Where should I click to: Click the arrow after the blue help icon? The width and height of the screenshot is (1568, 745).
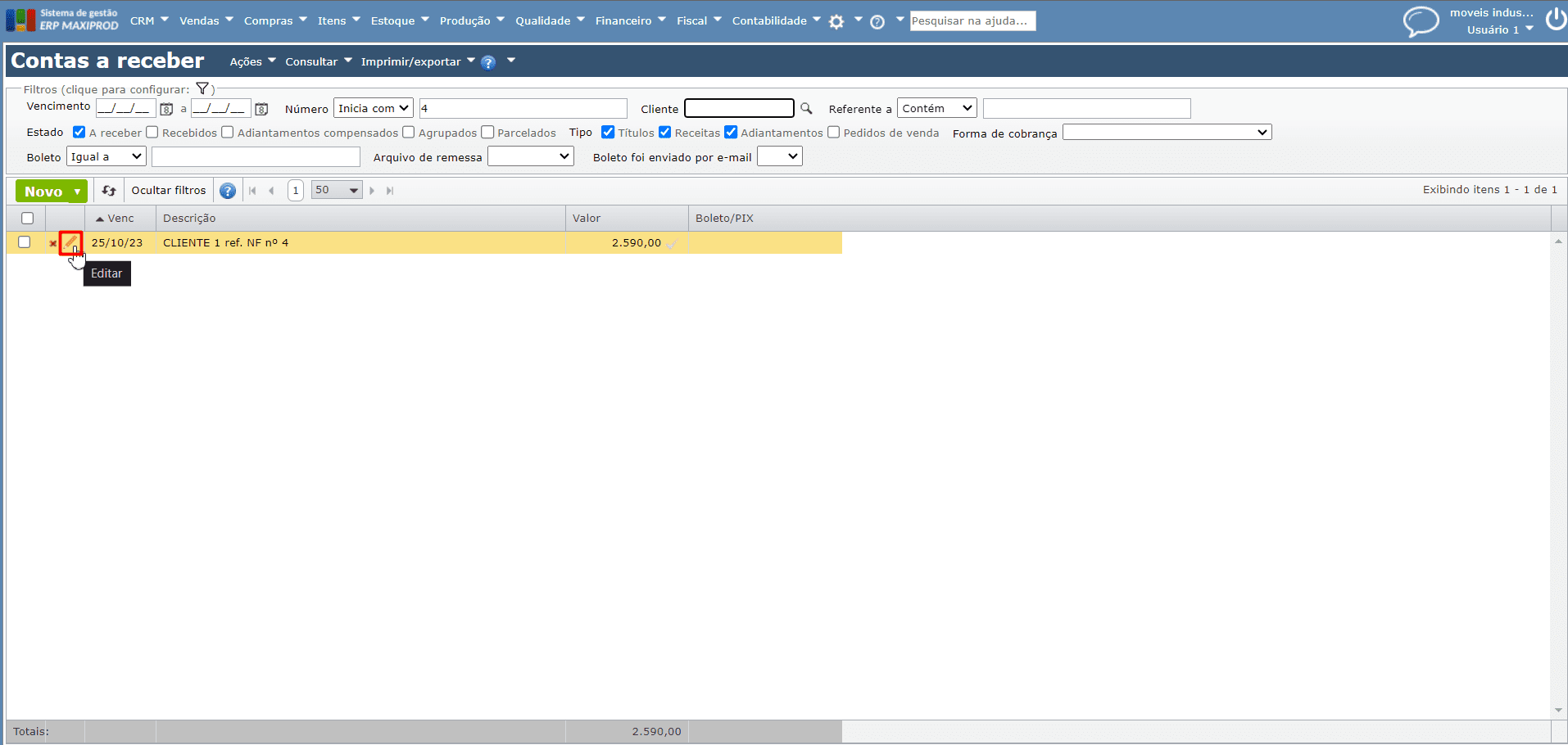click(511, 60)
